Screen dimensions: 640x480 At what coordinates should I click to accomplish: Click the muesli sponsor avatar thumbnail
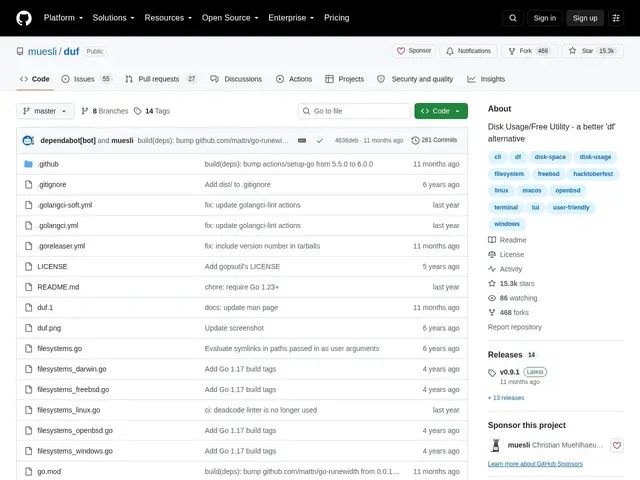496,445
